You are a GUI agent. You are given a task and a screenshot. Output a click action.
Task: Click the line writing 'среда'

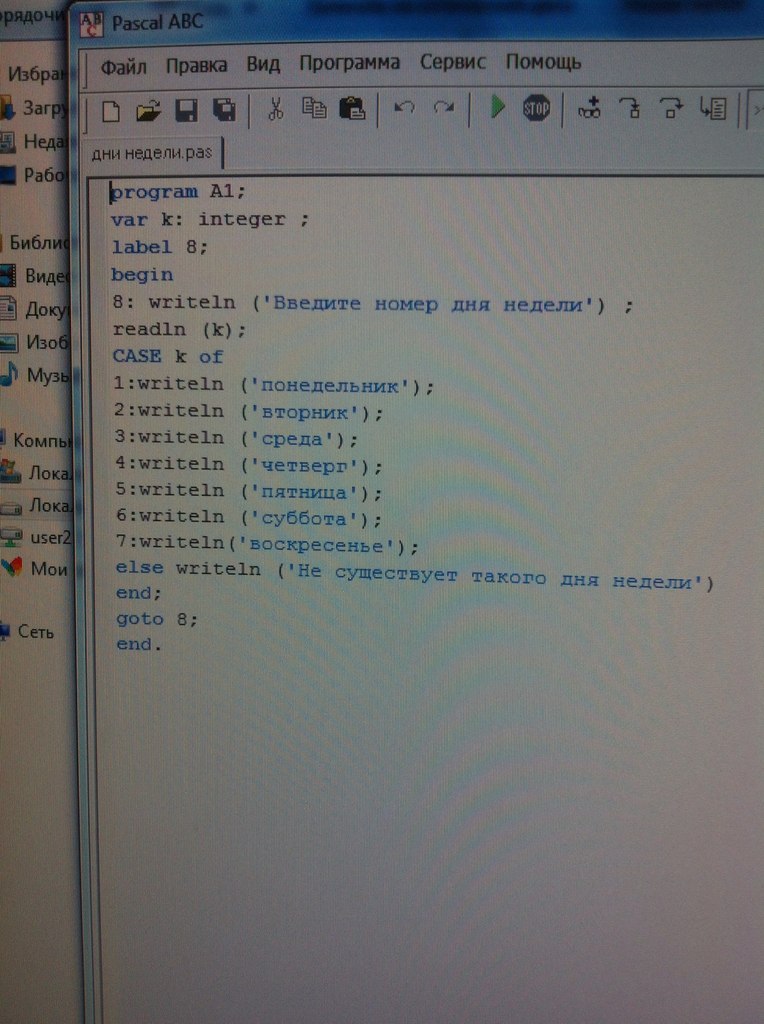(236, 438)
